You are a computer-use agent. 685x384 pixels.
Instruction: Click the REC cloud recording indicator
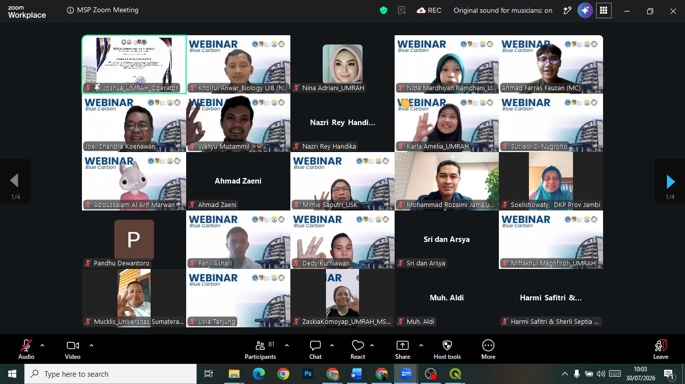pos(429,10)
